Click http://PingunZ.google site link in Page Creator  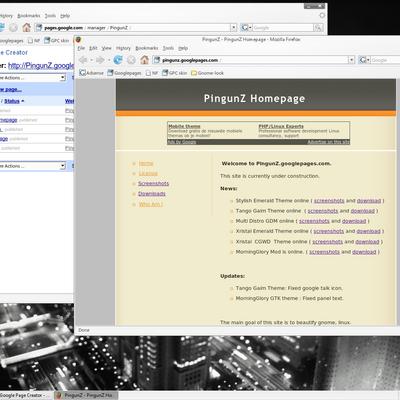[41, 66]
